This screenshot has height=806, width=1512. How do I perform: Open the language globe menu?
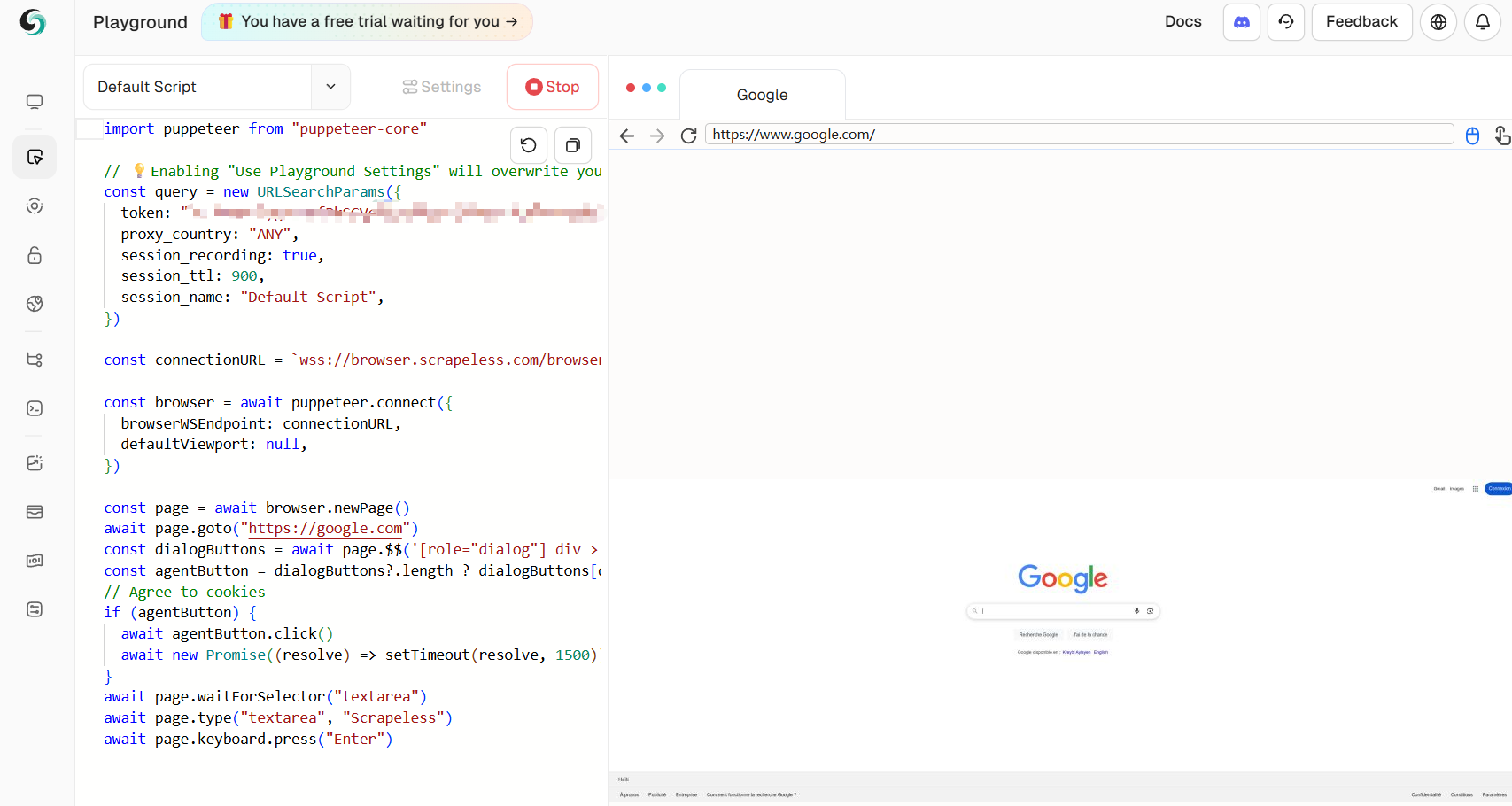click(x=1438, y=22)
